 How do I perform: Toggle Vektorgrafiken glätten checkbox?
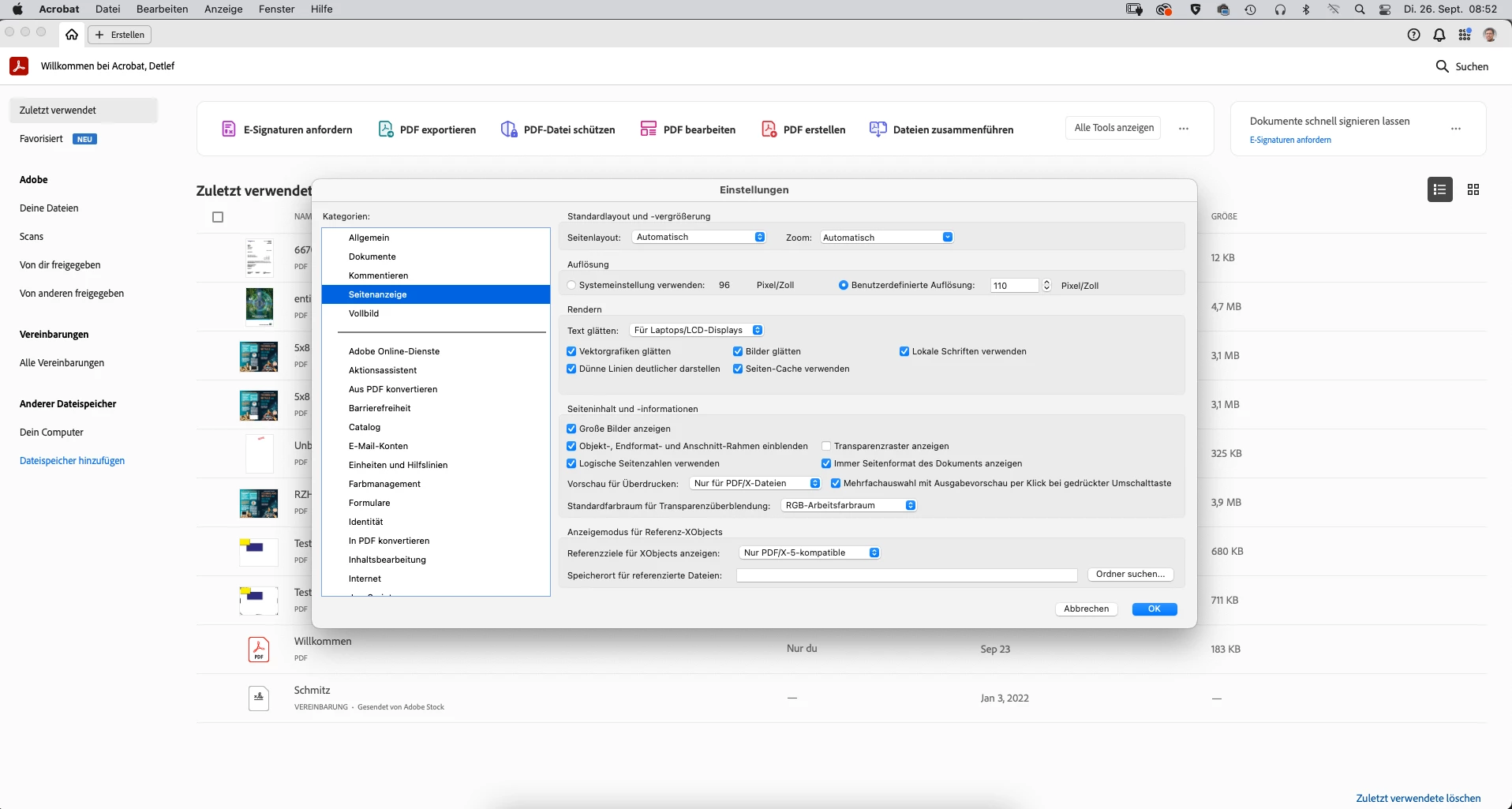pyautogui.click(x=571, y=352)
